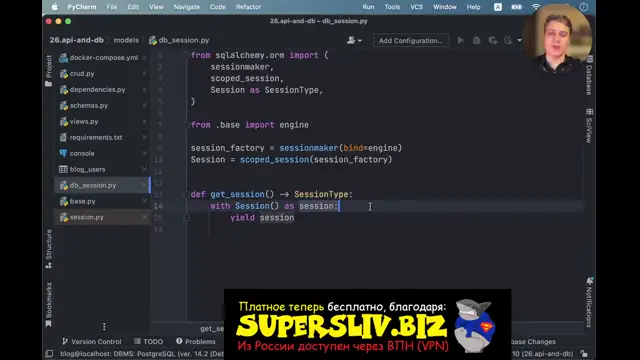The image size is (640, 360).
Task: Collapse the import block fold on line 1
Action: (187, 56)
